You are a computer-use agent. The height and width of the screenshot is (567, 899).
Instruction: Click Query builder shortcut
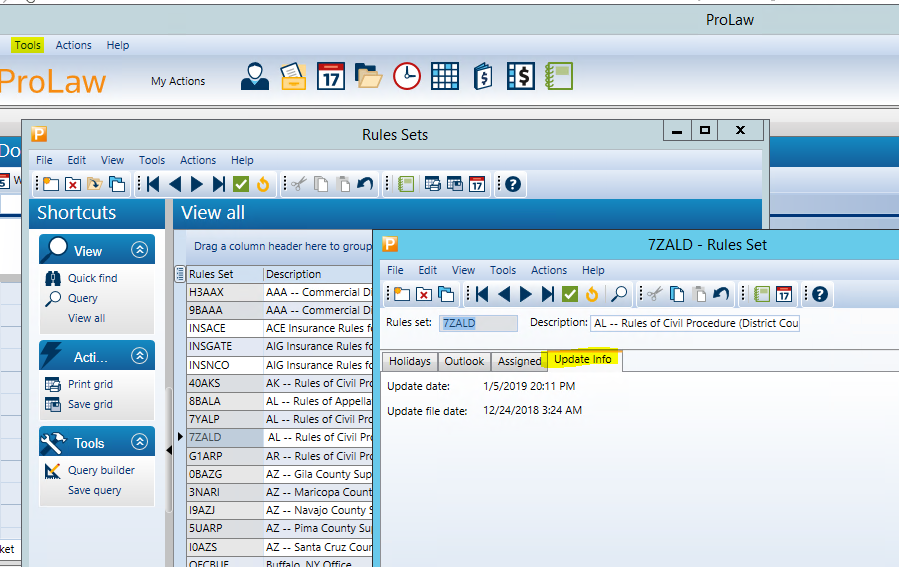point(101,470)
